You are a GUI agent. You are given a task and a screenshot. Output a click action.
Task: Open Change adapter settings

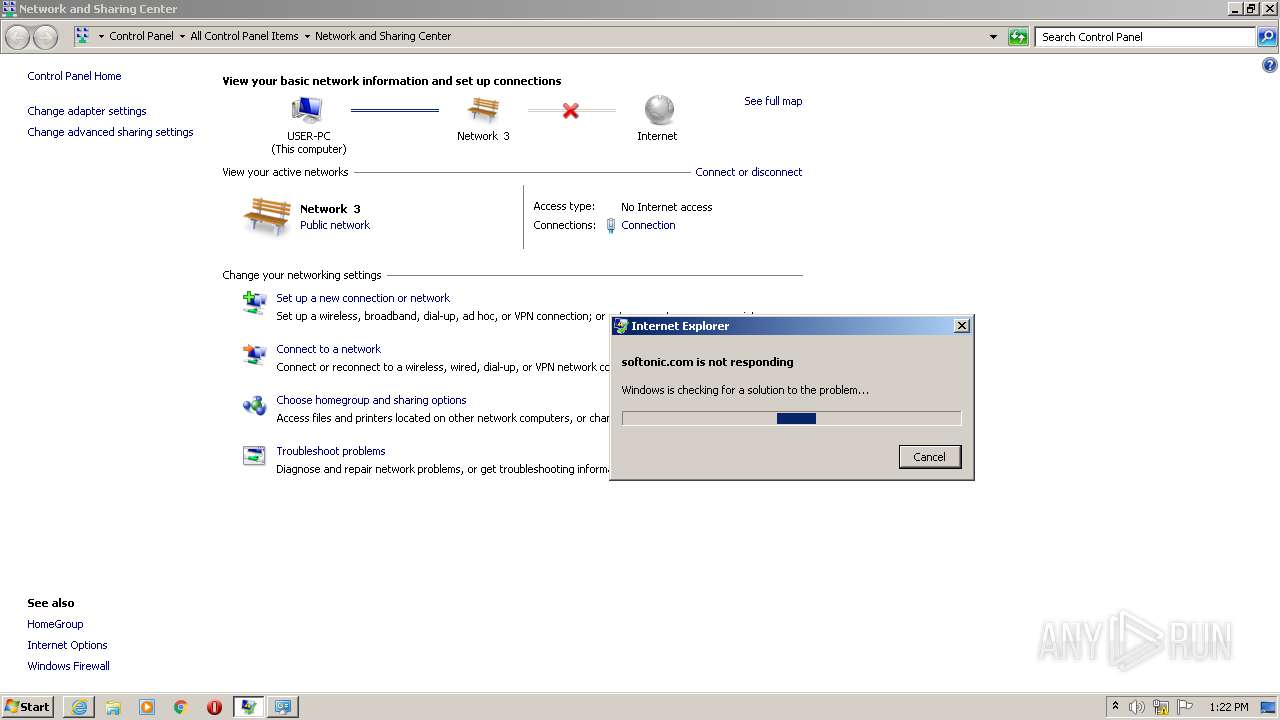87,111
